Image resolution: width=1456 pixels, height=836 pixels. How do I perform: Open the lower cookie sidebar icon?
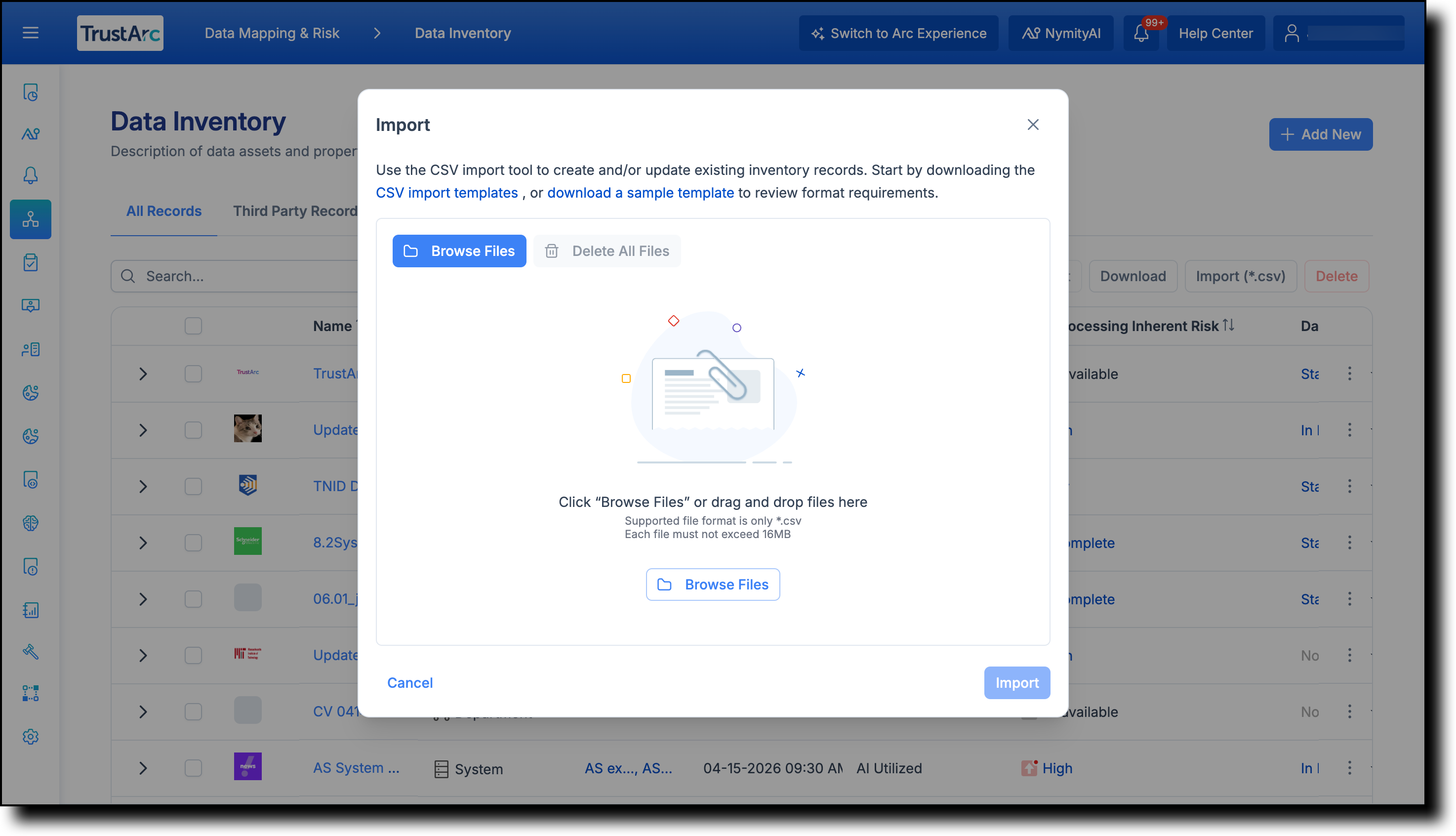pos(31,436)
